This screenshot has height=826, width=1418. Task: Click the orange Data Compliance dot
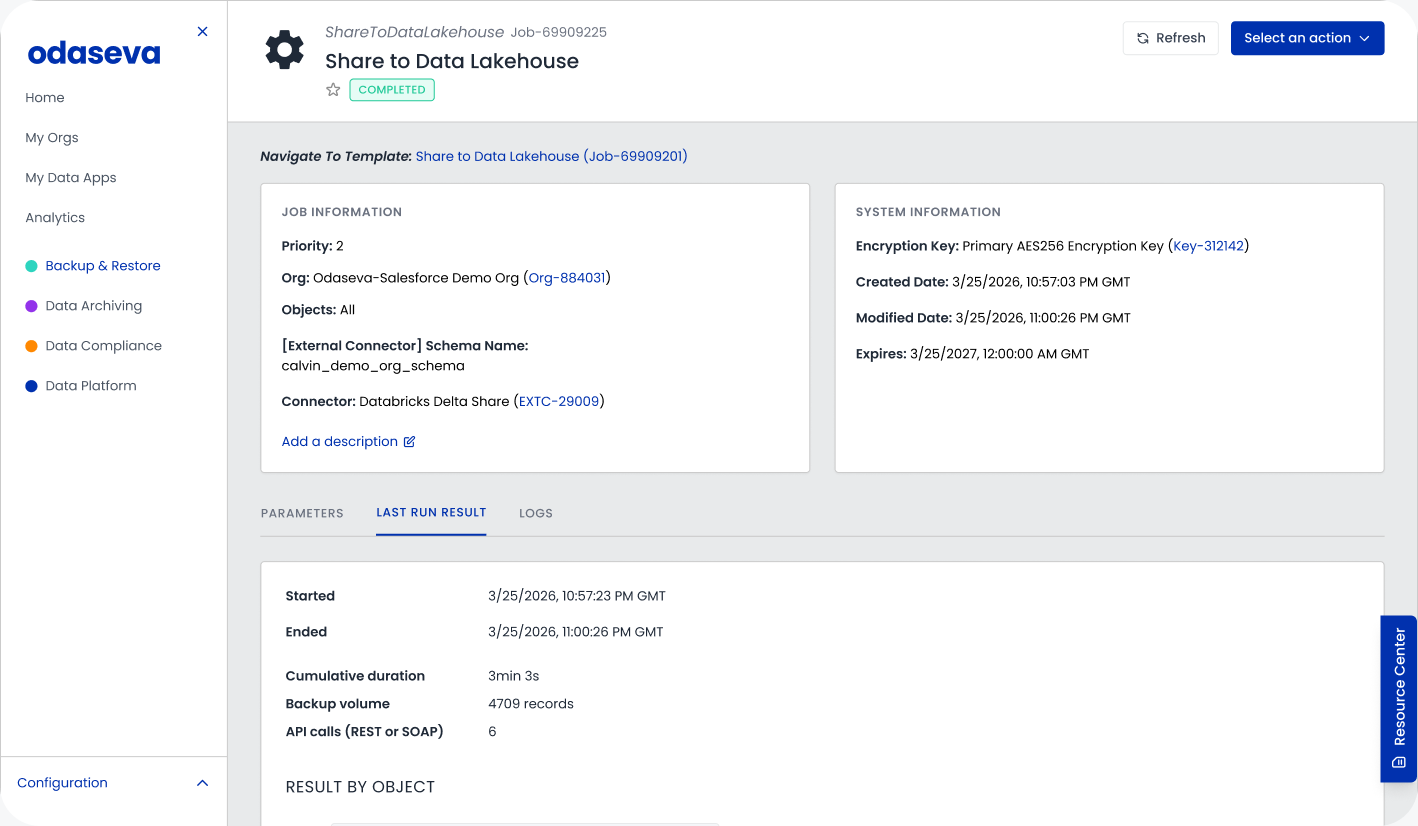pos(31,346)
